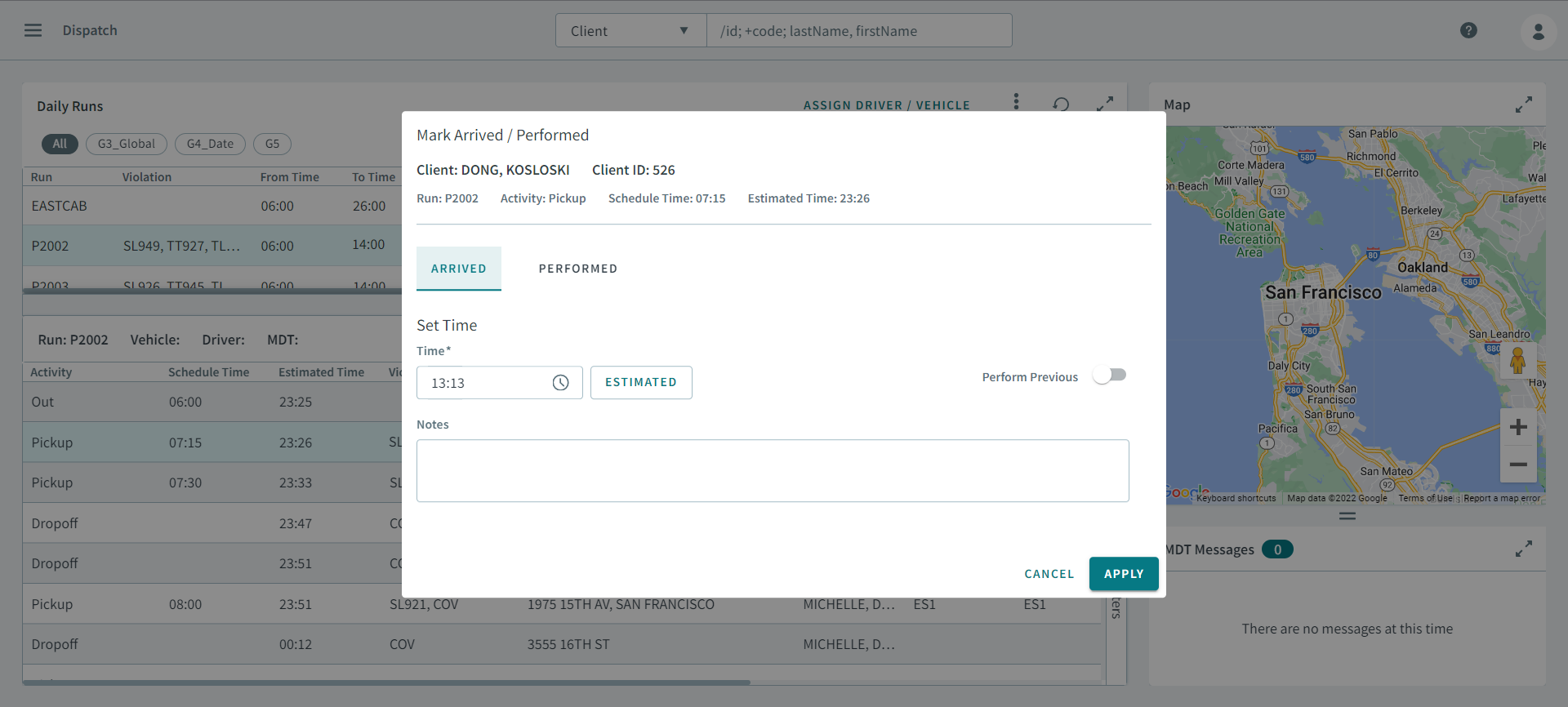Select the Out activity row
The image size is (1568, 707).
pyautogui.click(x=212, y=402)
